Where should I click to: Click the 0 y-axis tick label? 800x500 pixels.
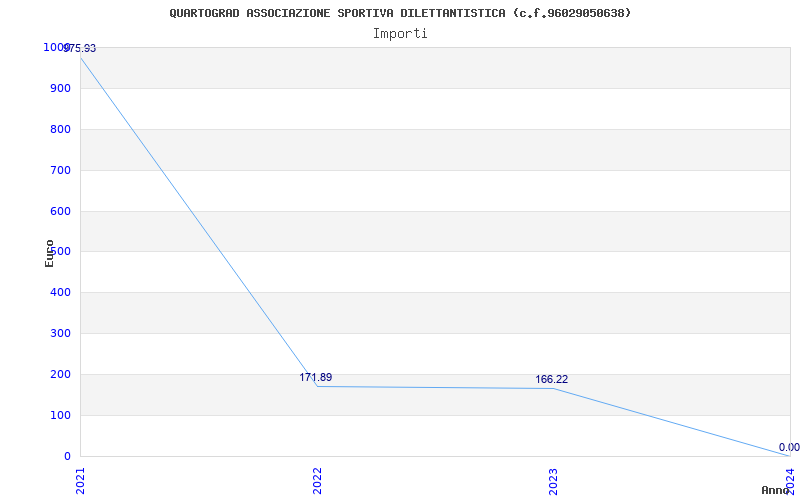(x=67, y=456)
